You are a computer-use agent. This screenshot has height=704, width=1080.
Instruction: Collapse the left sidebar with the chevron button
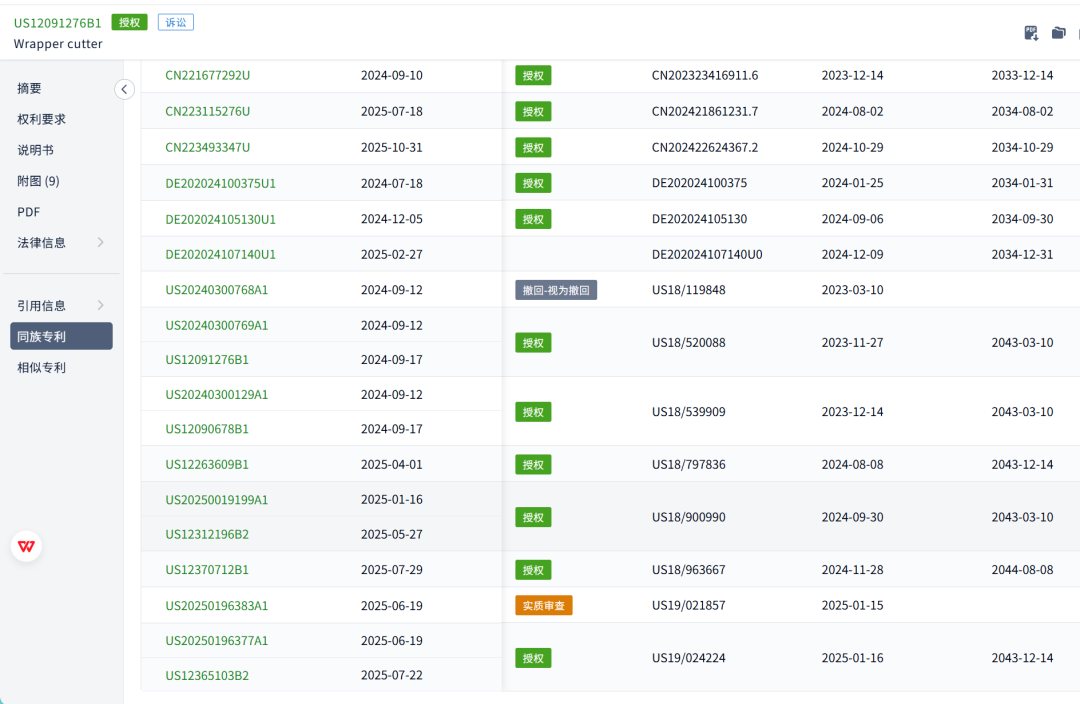coord(124,89)
